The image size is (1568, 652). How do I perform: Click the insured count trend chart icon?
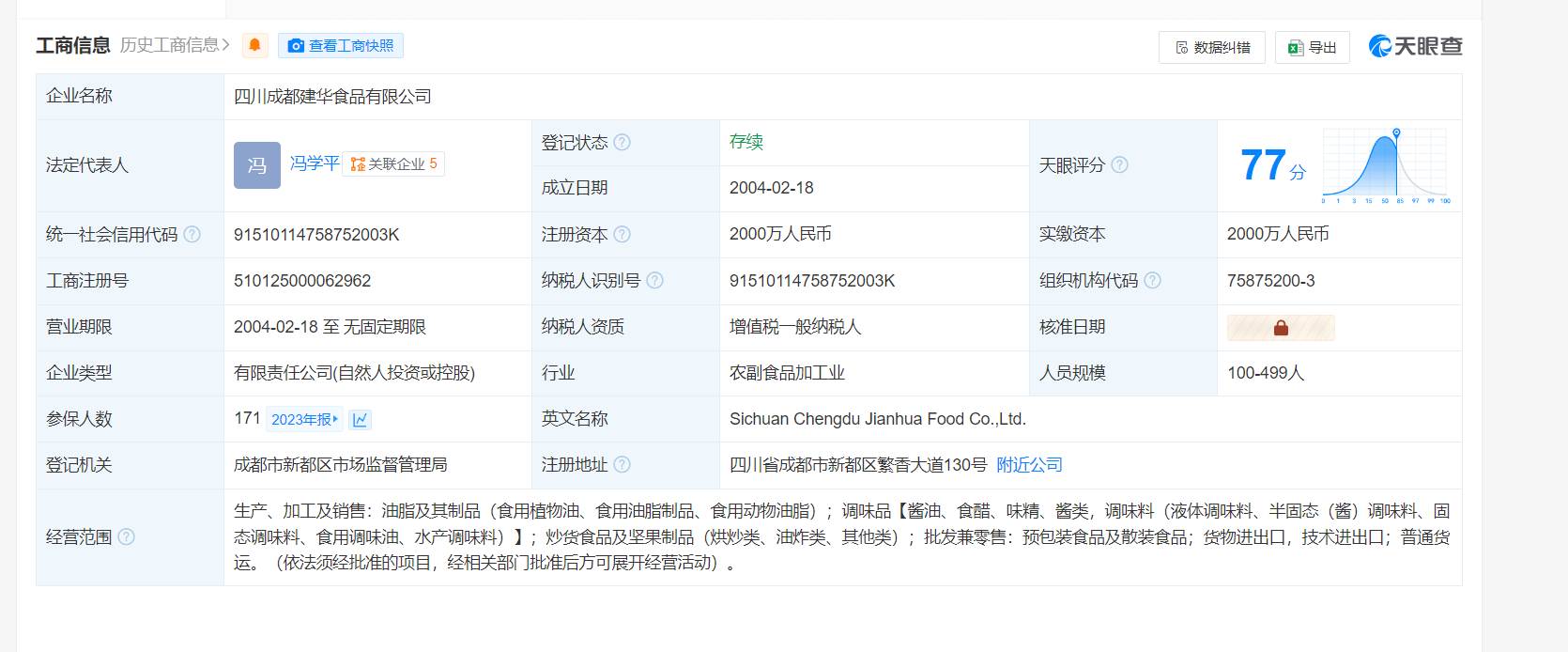point(360,419)
